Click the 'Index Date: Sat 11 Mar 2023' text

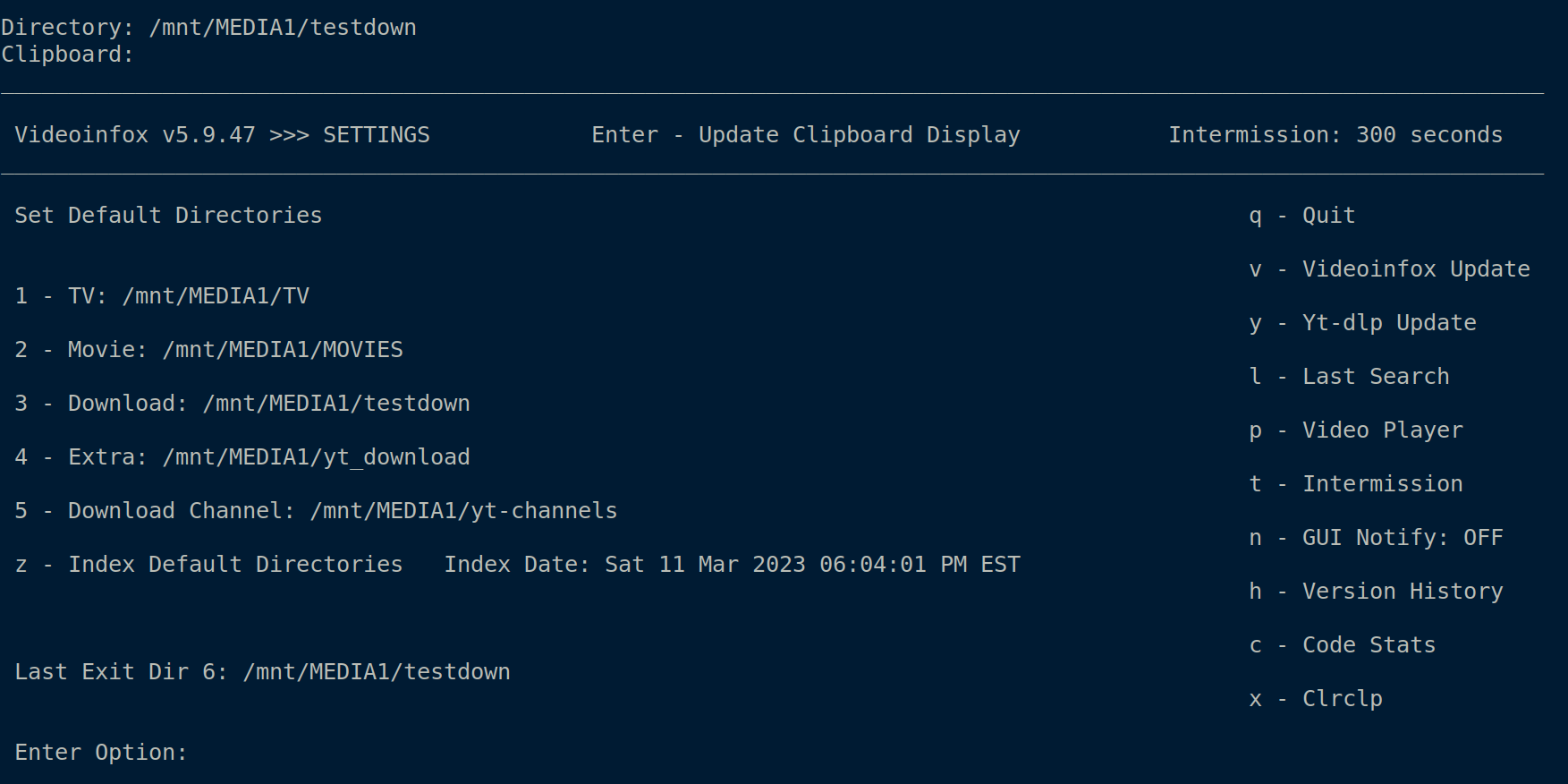(x=733, y=565)
